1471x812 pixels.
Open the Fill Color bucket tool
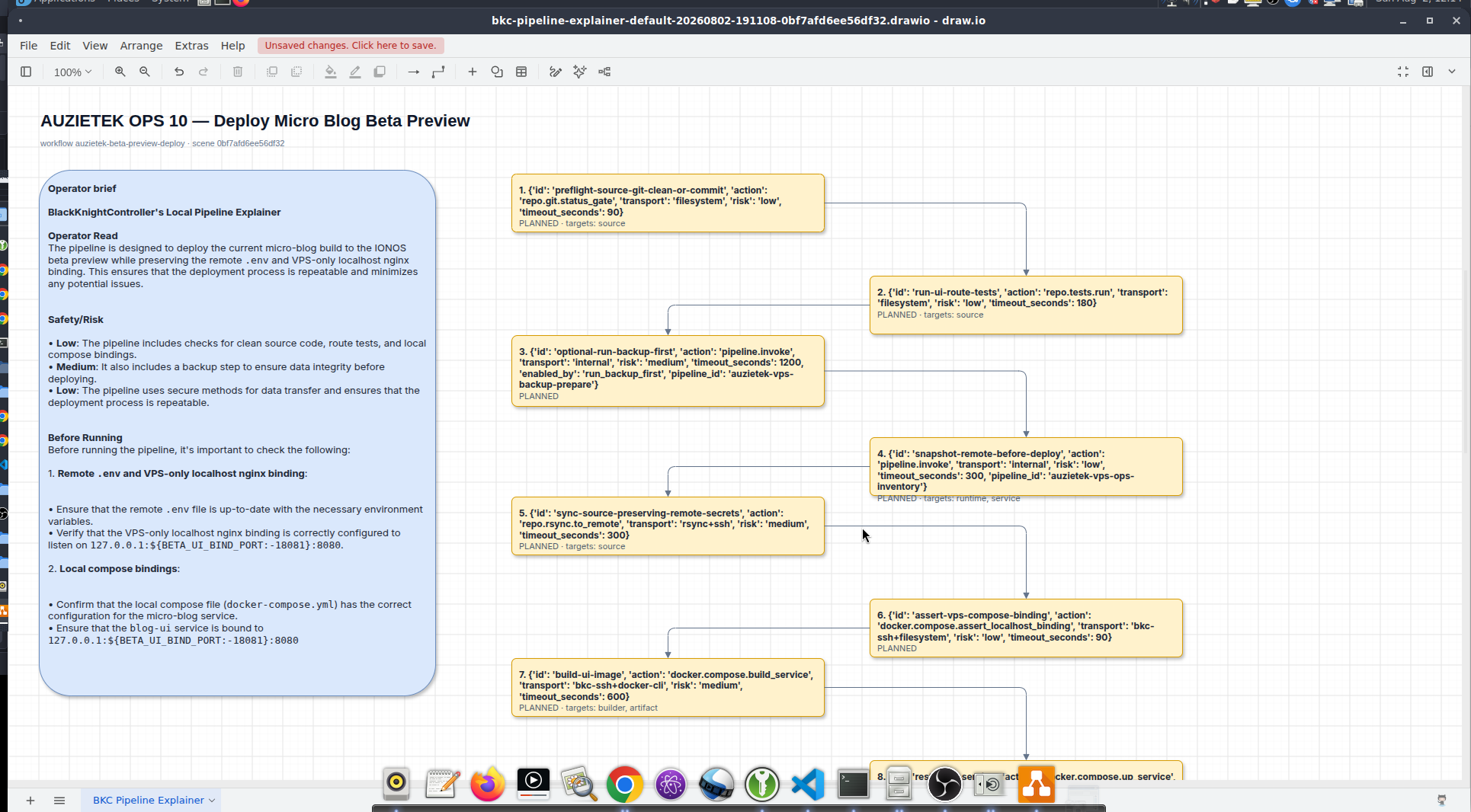pyautogui.click(x=331, y=72)
